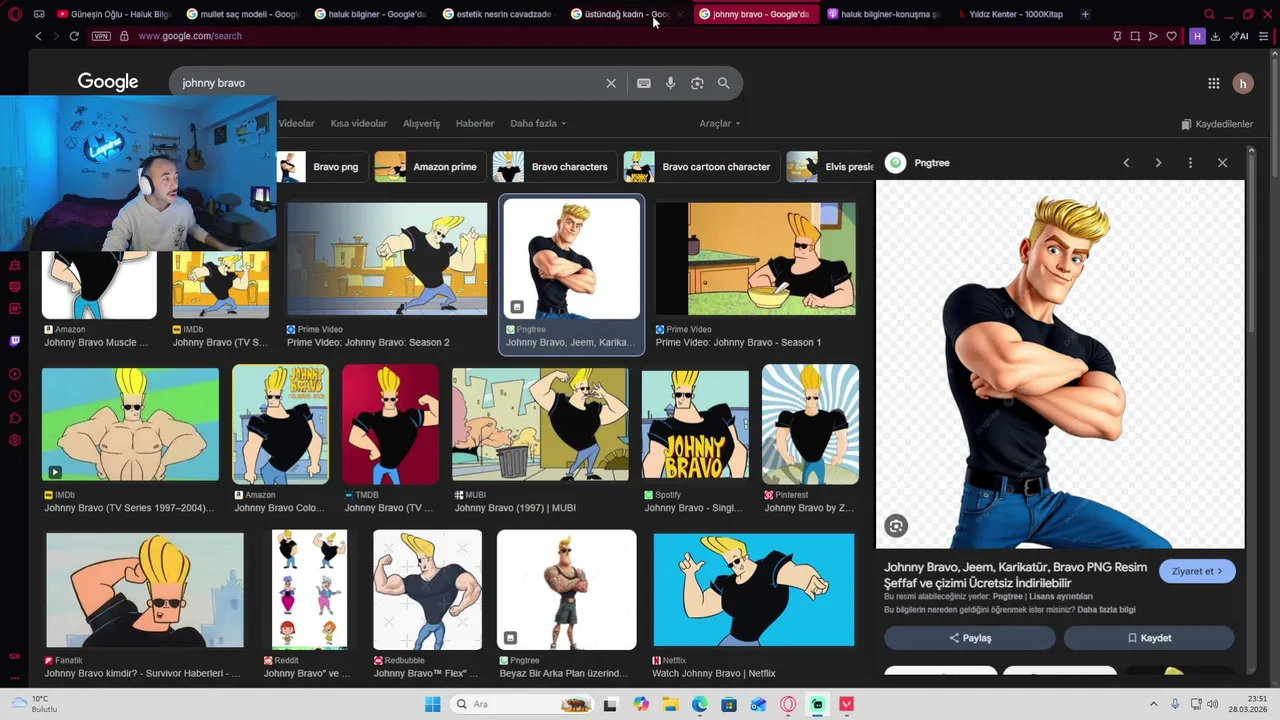Click the Opera menu logo
Image resolution: width=1280 pixels, height=720 pixels.
[15, 14]
